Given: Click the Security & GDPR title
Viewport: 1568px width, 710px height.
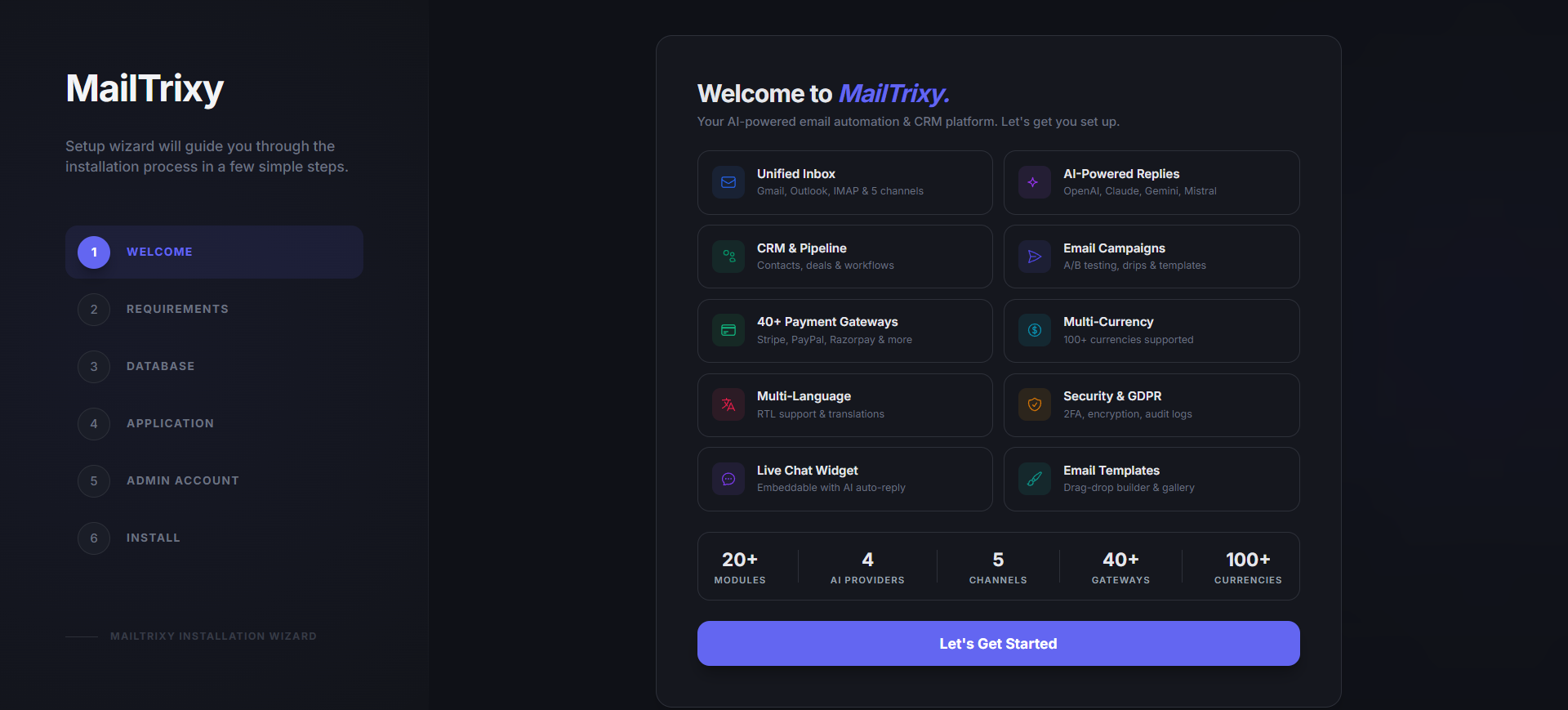Looking at the screenshot, I should coord(1112,396).
